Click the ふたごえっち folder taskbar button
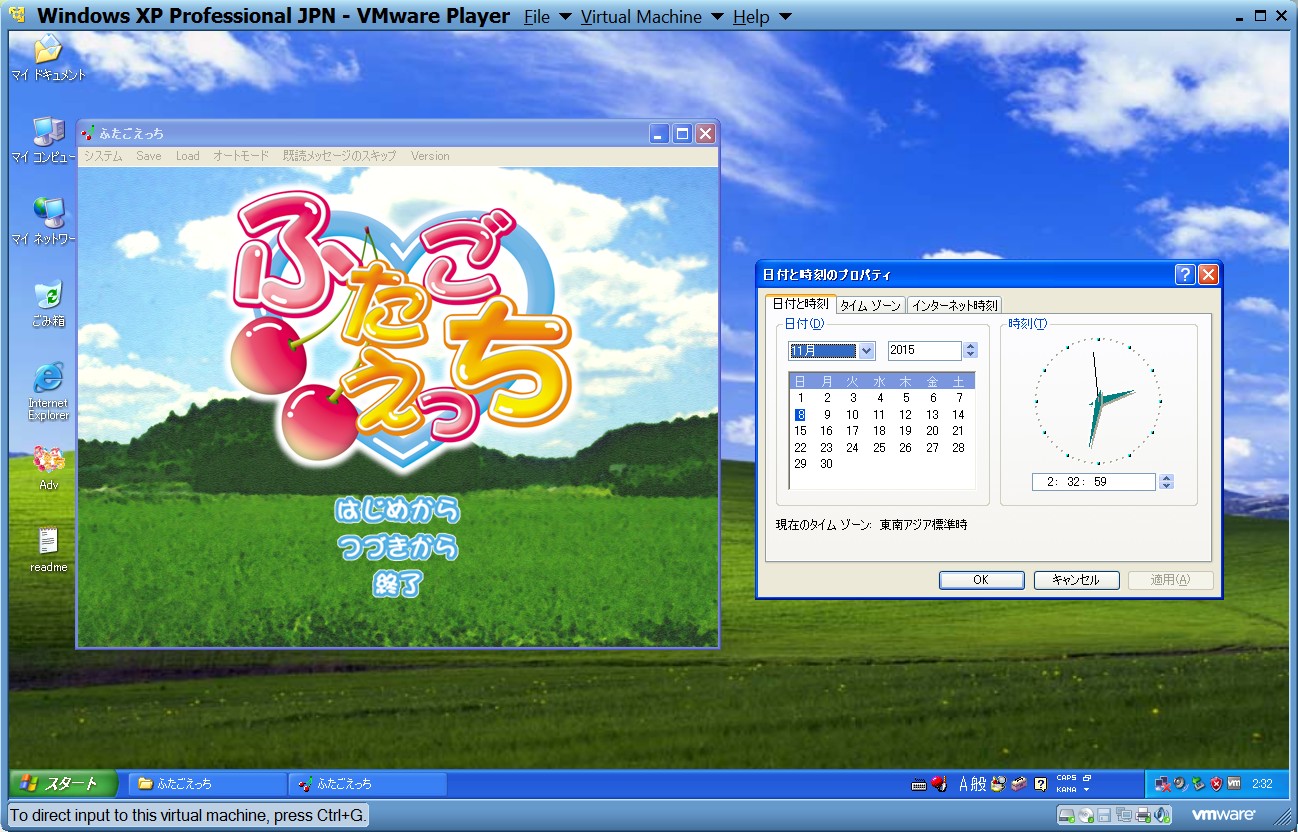 [x=207, y=784]
